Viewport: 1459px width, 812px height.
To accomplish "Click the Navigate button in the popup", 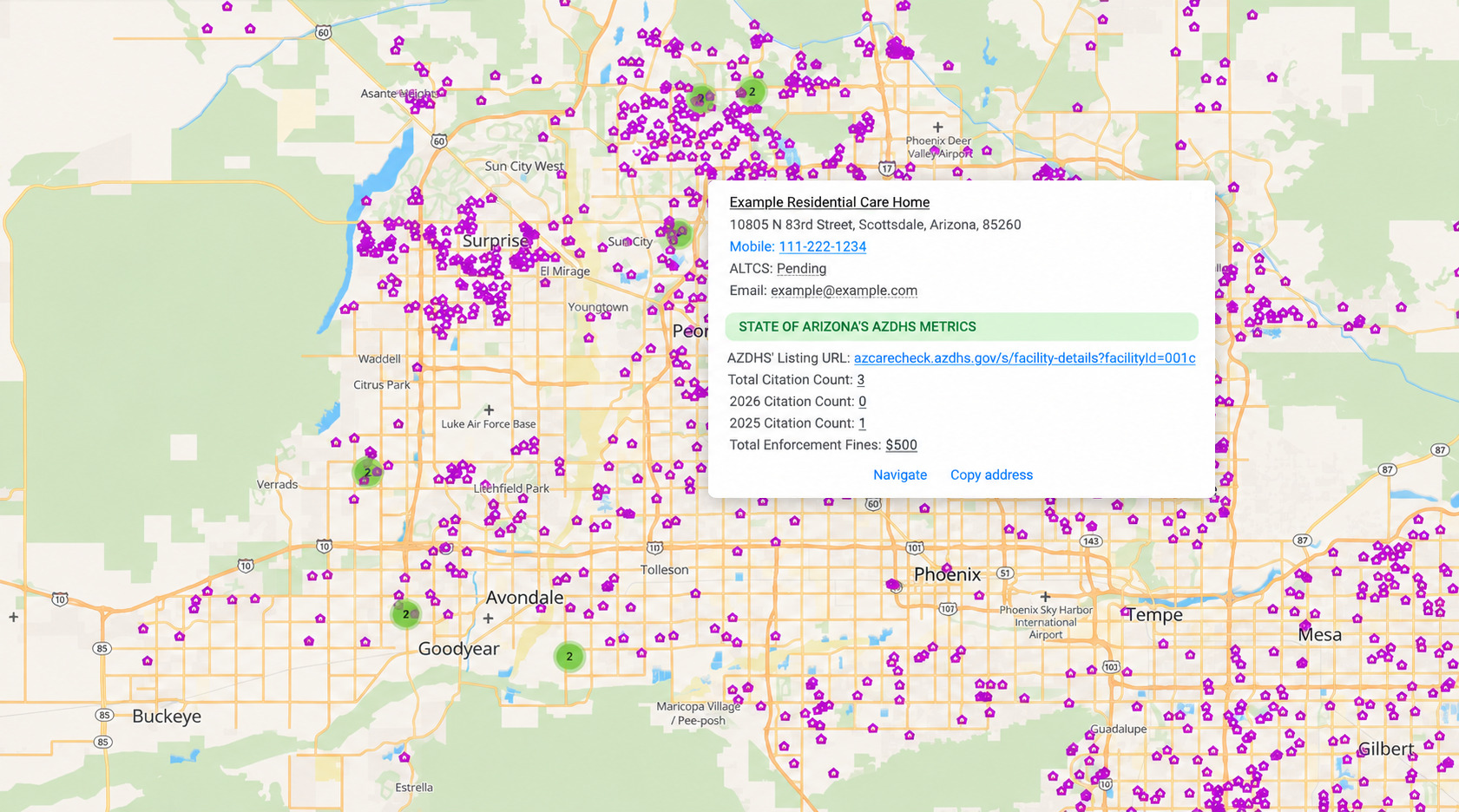I will click(900, 475).
